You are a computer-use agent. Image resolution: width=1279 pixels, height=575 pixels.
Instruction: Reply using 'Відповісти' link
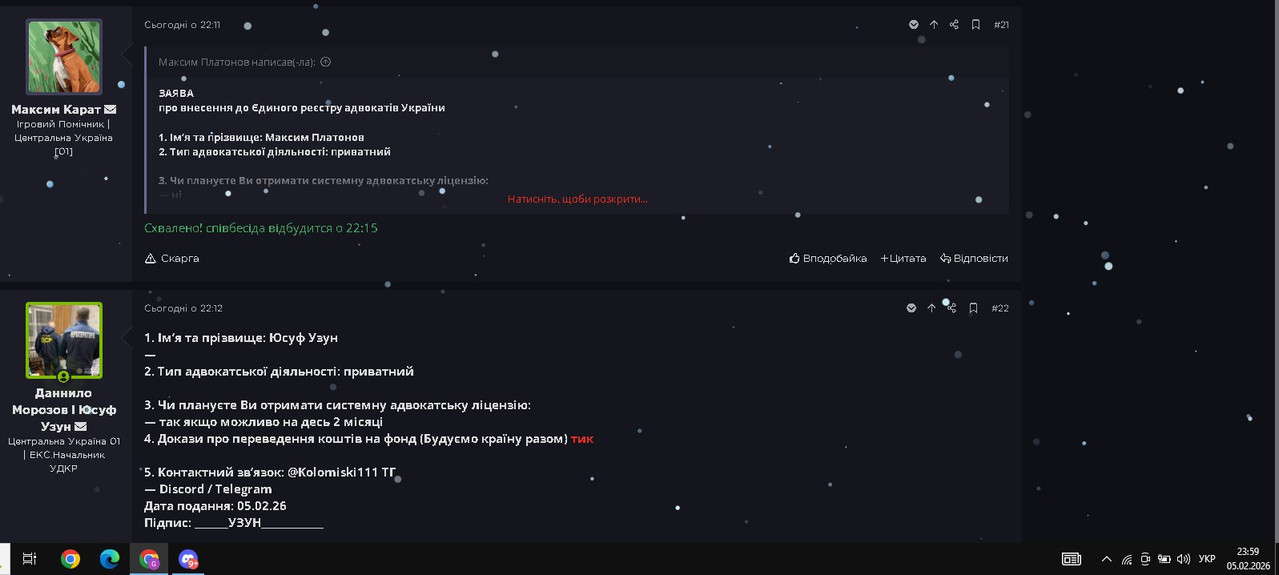click(974, 258)
